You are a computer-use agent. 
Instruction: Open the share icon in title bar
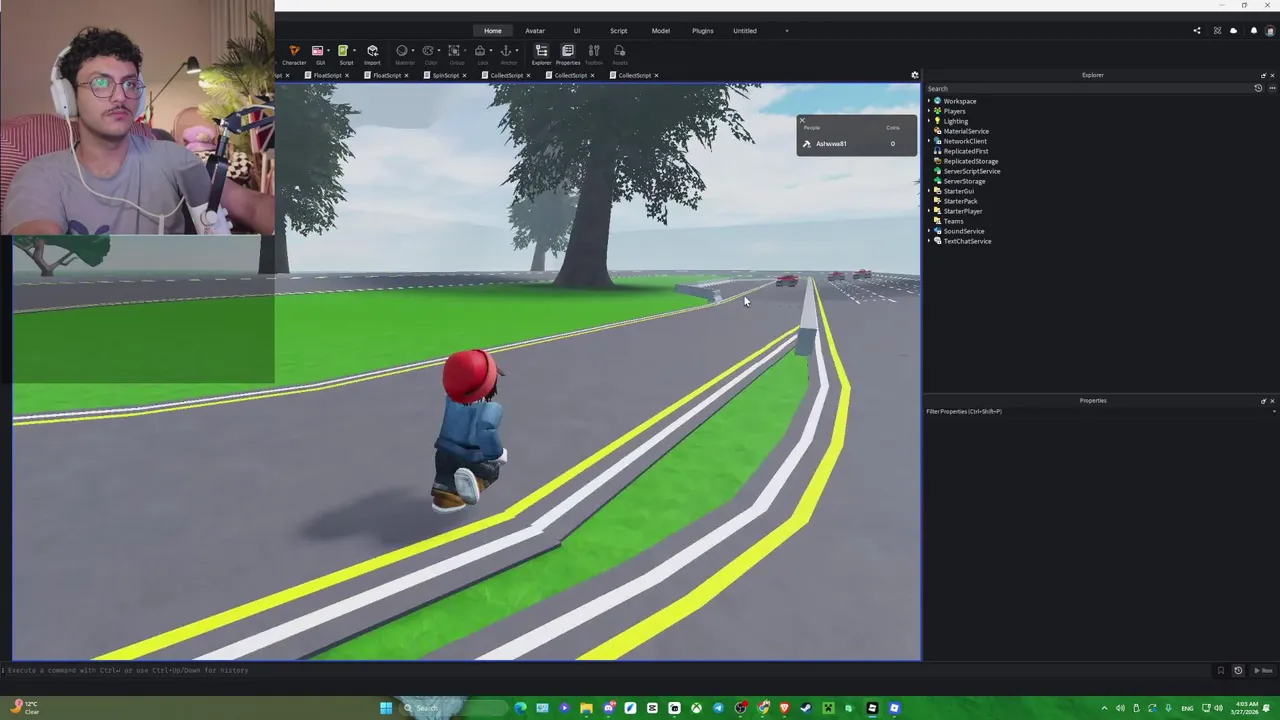point(1197,31)
